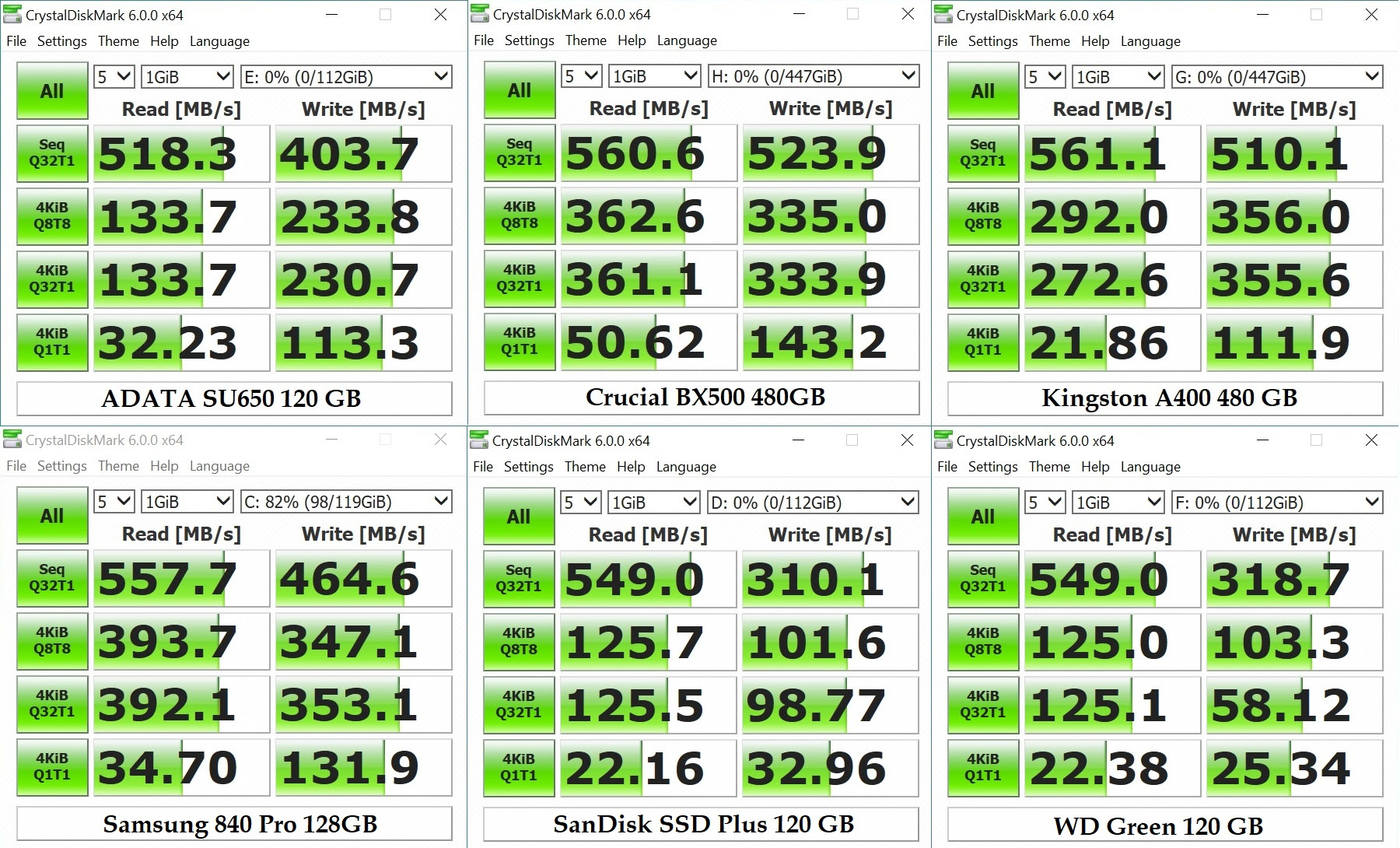Run All tests in SanDisk SSD Plus window
Image resolution: width=1400 pixels, height=848 pixels.
[519, 517]
